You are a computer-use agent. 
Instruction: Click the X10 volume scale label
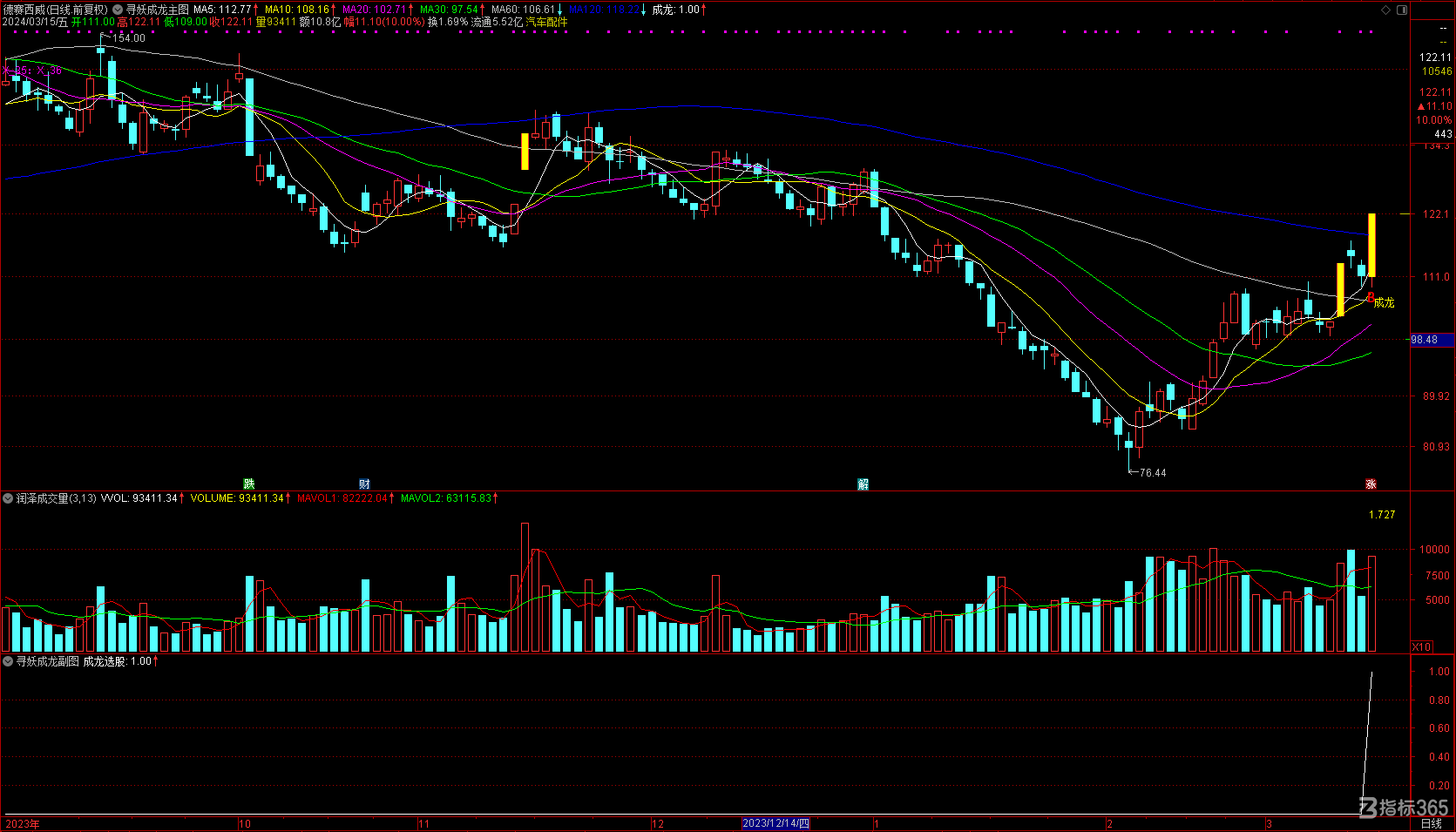pos(1421,646)
